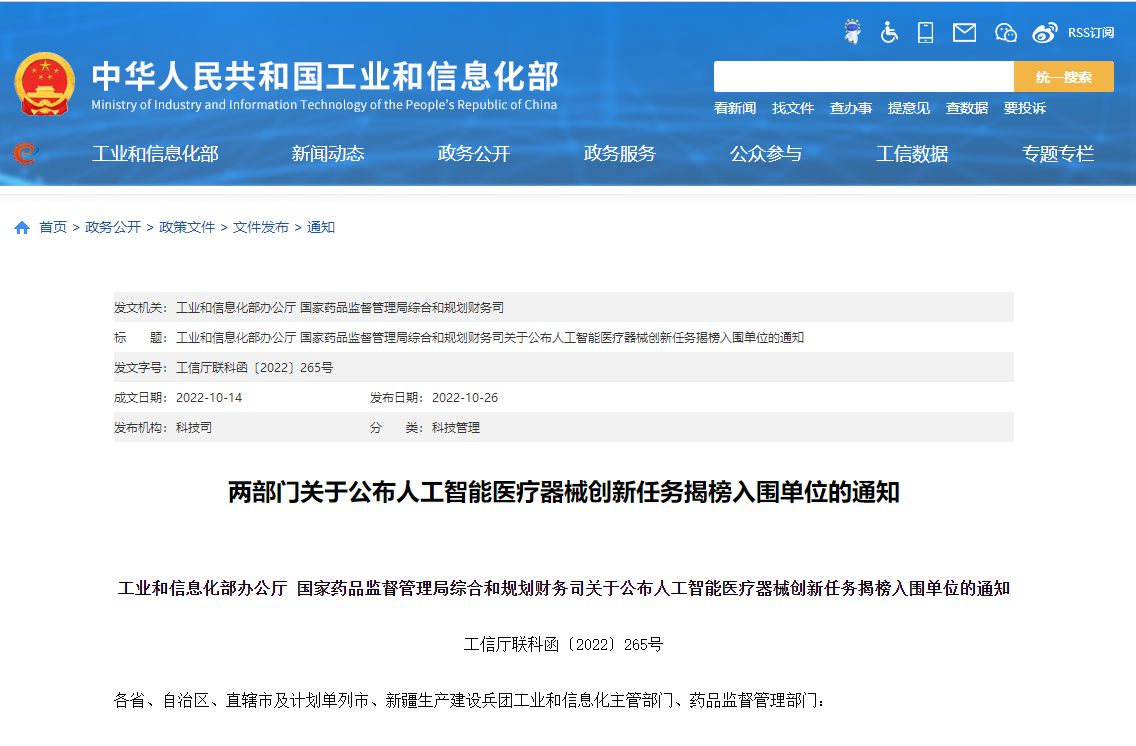
Task: Click the red gear icon in navigation bar
Action: [x=24, y=154]
